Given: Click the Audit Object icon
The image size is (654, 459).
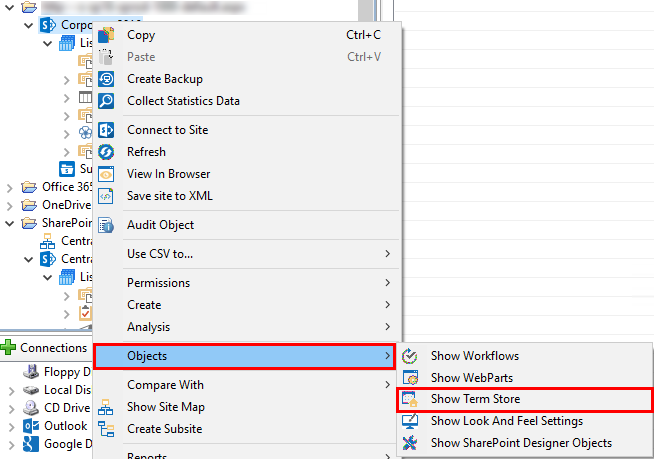Looking at the screenshot, I should point(106,225).
